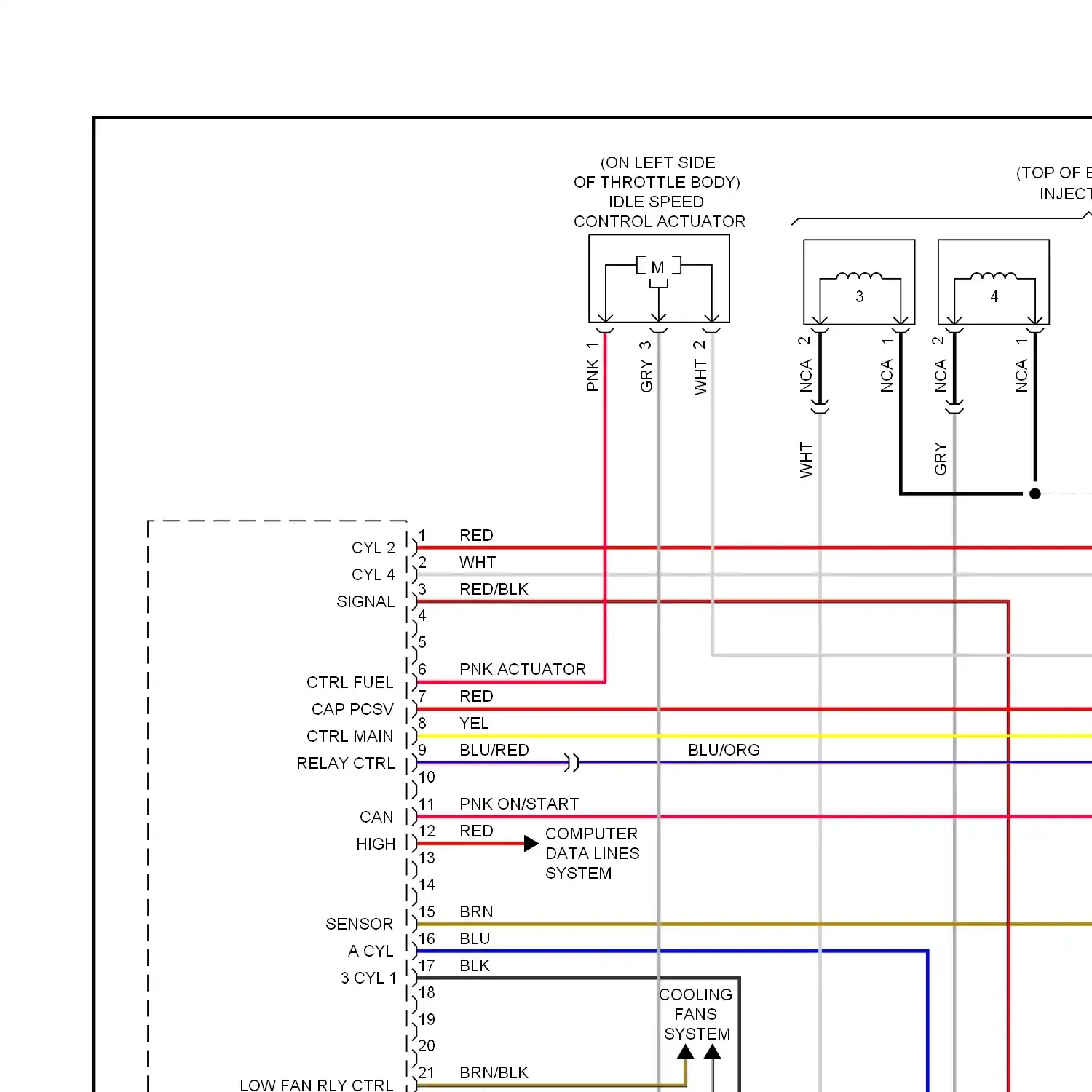This screenshot has height=1092, width=1092.
Task: Click the HIGH label
Action: [x=376, y=844]
